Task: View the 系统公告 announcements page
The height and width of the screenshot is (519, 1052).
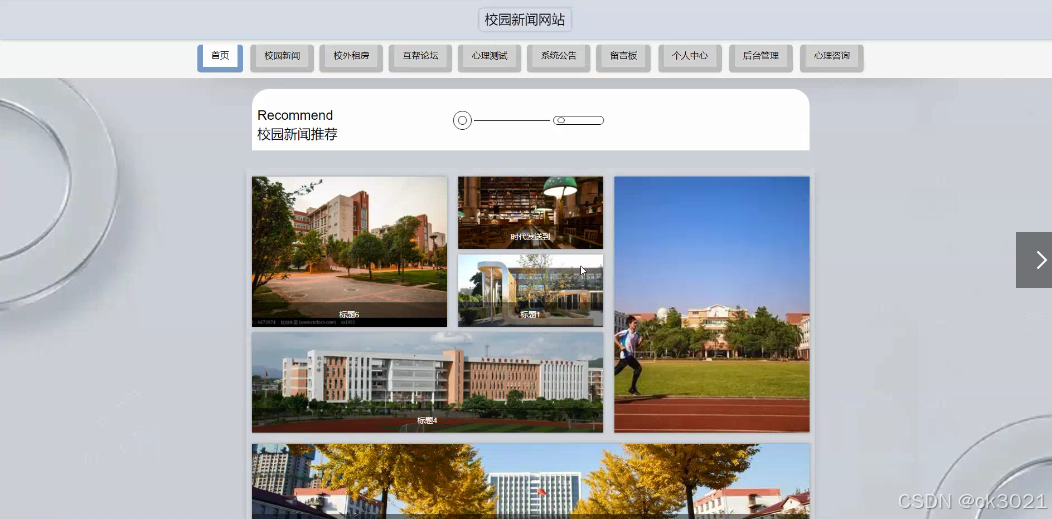Action: 558,57
